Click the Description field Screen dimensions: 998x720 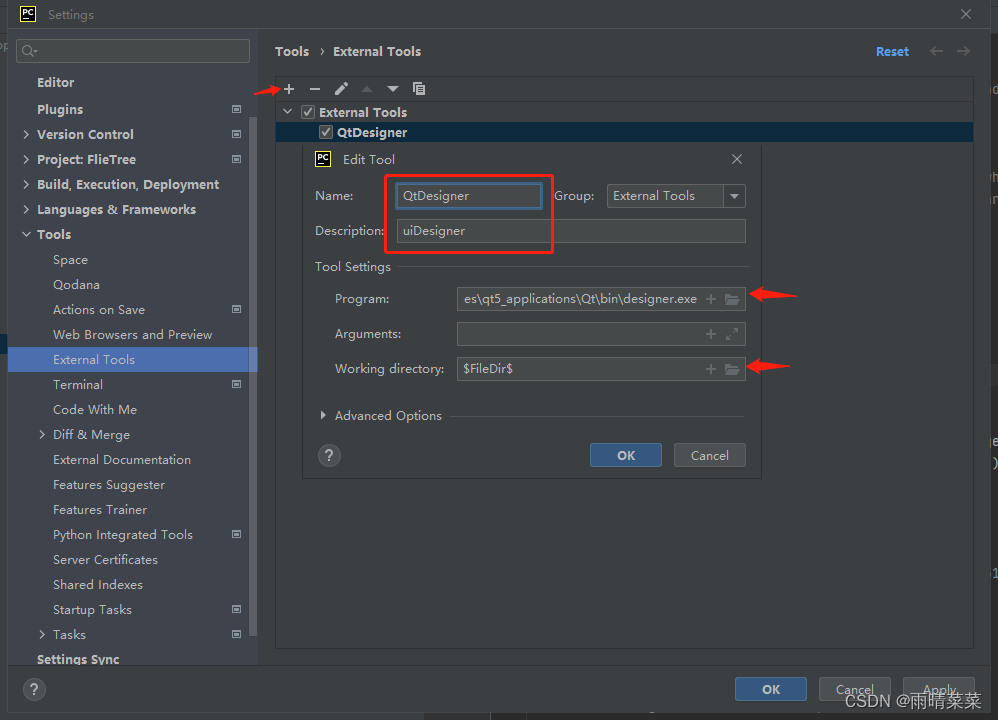pos(571,231)
